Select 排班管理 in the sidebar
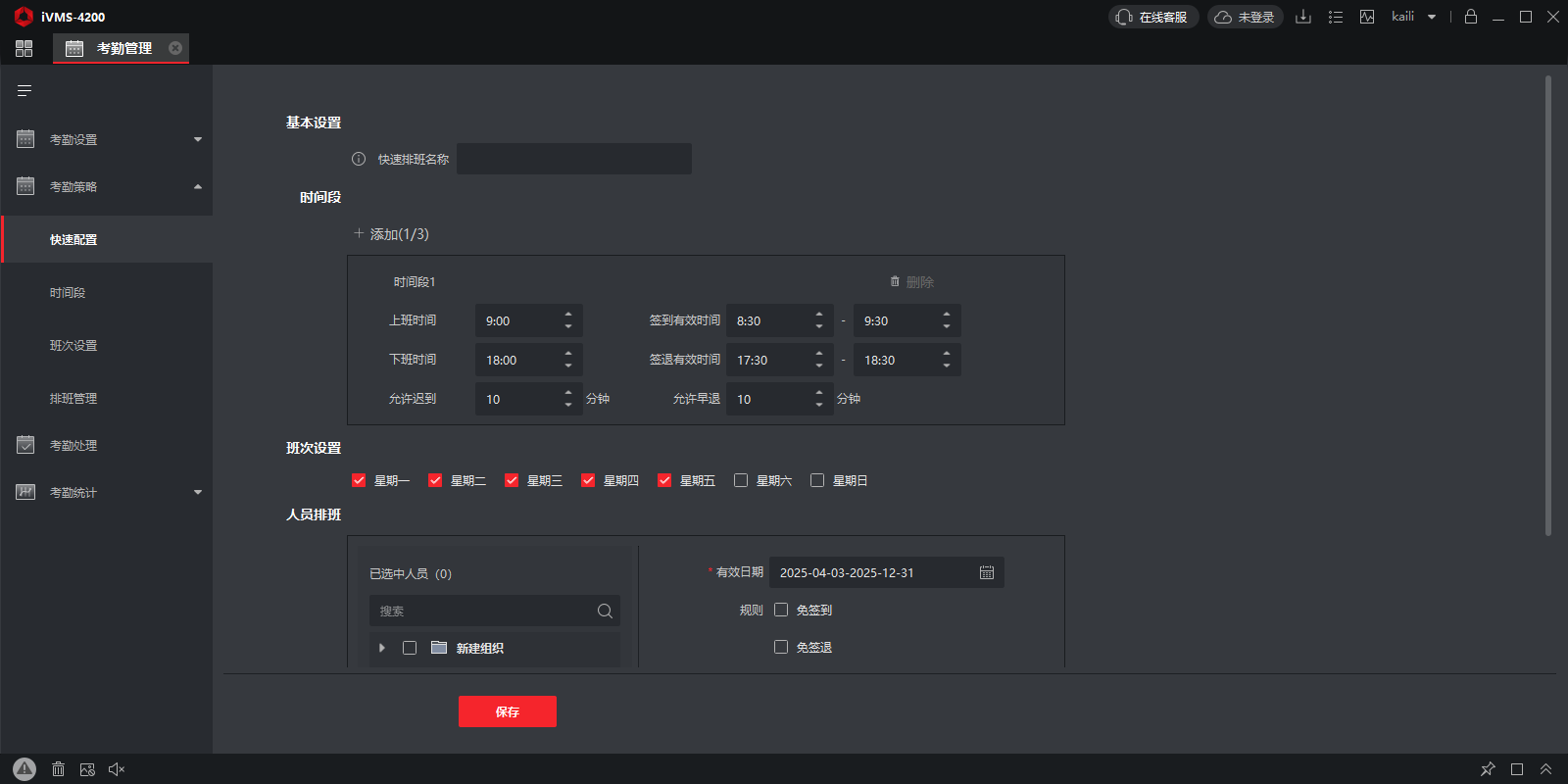 73,399
